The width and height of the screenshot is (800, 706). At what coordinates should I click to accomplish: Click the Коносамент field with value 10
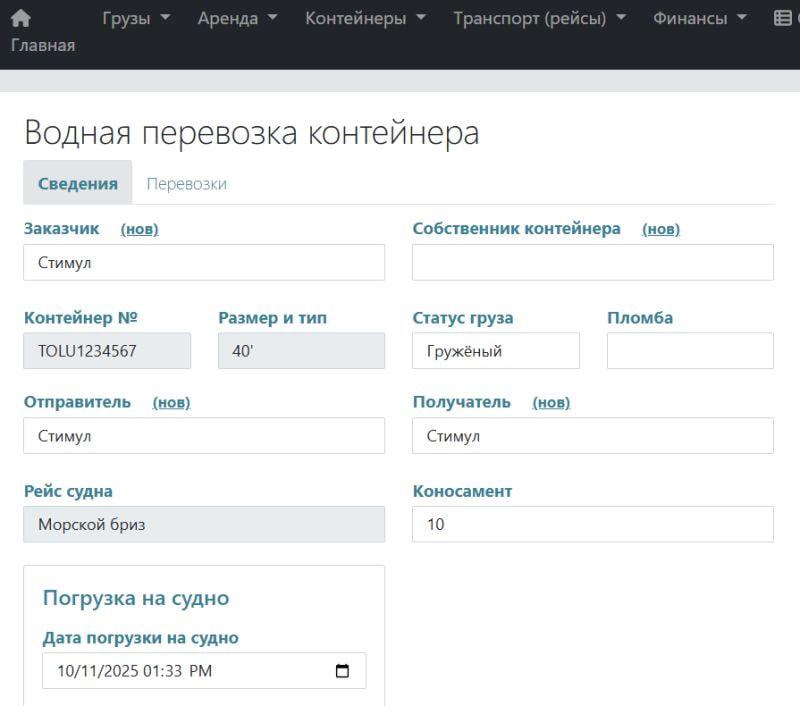(x=592, y=524)
